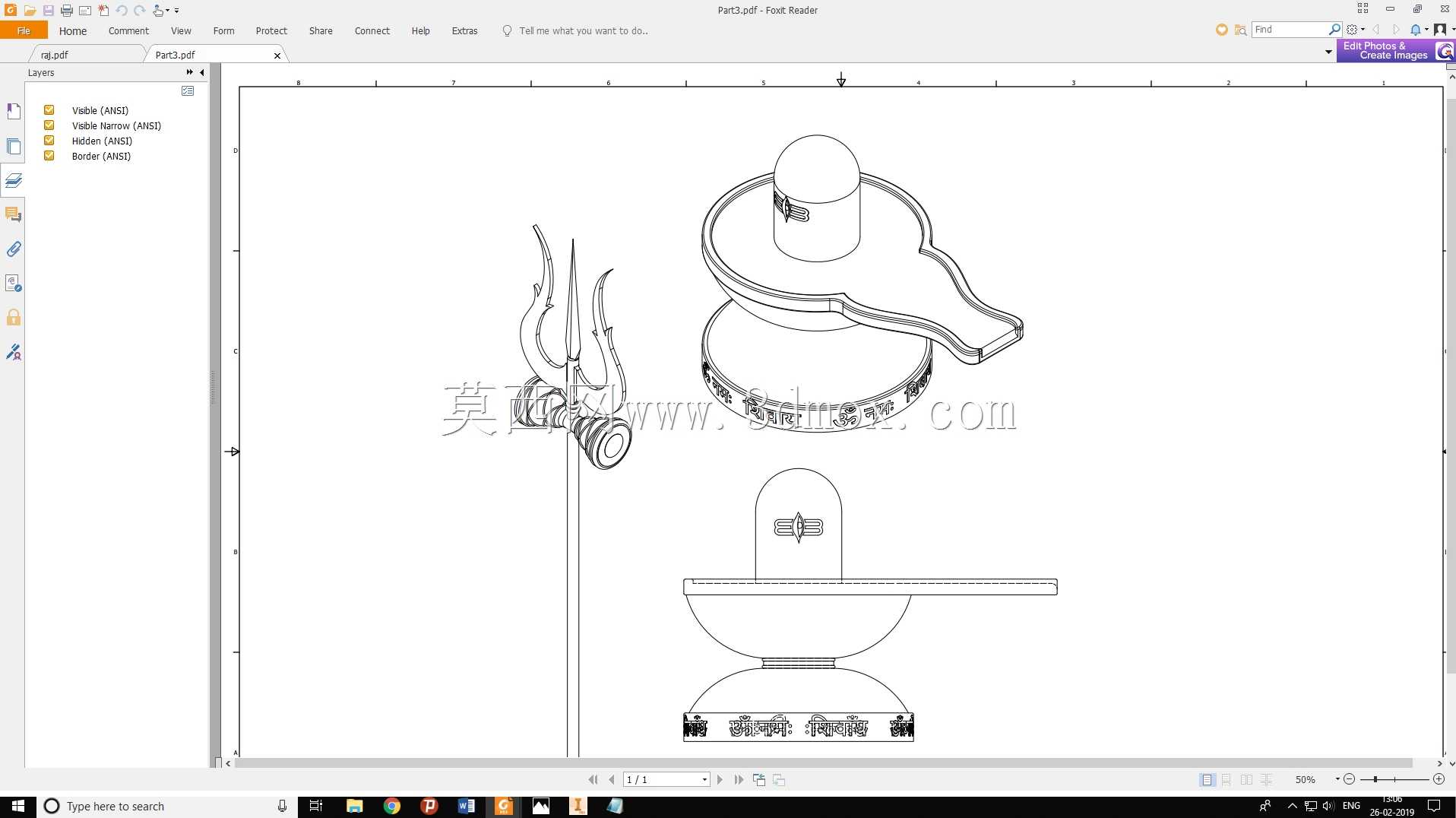1456x818 pixels.
Task: Expand the Layers panel with double-arrow button
Action: (x=189, y=72)
